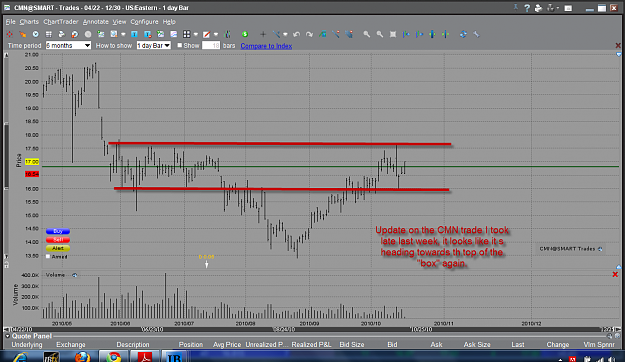This screenshot has width=625, height=362.
Task: Click the undo arrow icon
Action: pyautogui.click(x=296, y=34)
